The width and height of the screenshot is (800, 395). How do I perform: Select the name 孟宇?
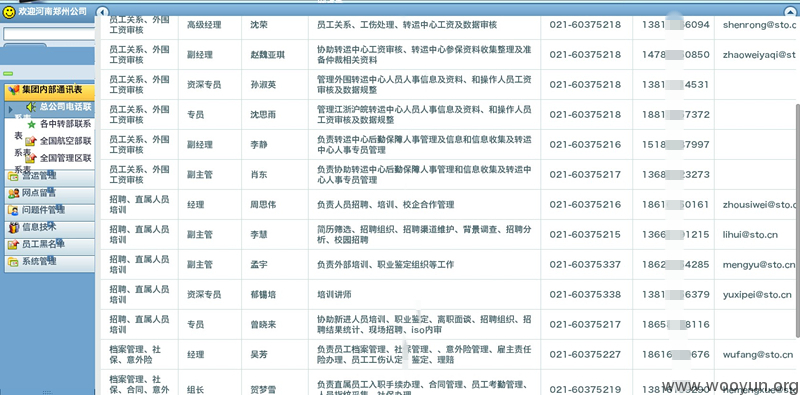tap(259, 265)
